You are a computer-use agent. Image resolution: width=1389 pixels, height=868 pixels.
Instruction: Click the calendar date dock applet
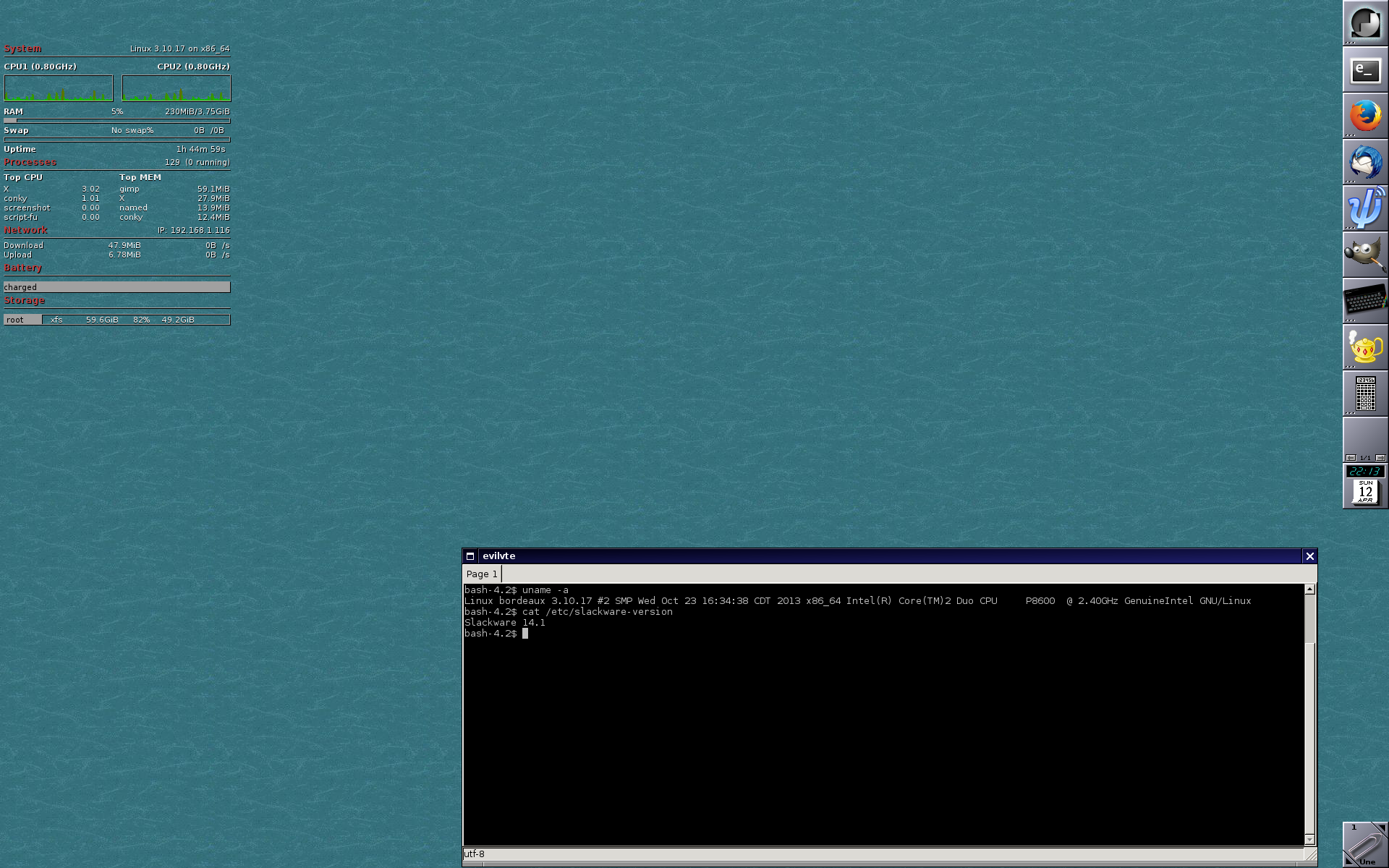[x=1365, y=492]
